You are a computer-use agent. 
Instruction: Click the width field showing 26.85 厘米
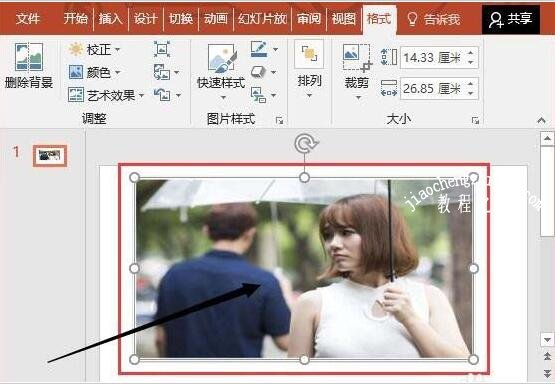[x=440, y=88]
